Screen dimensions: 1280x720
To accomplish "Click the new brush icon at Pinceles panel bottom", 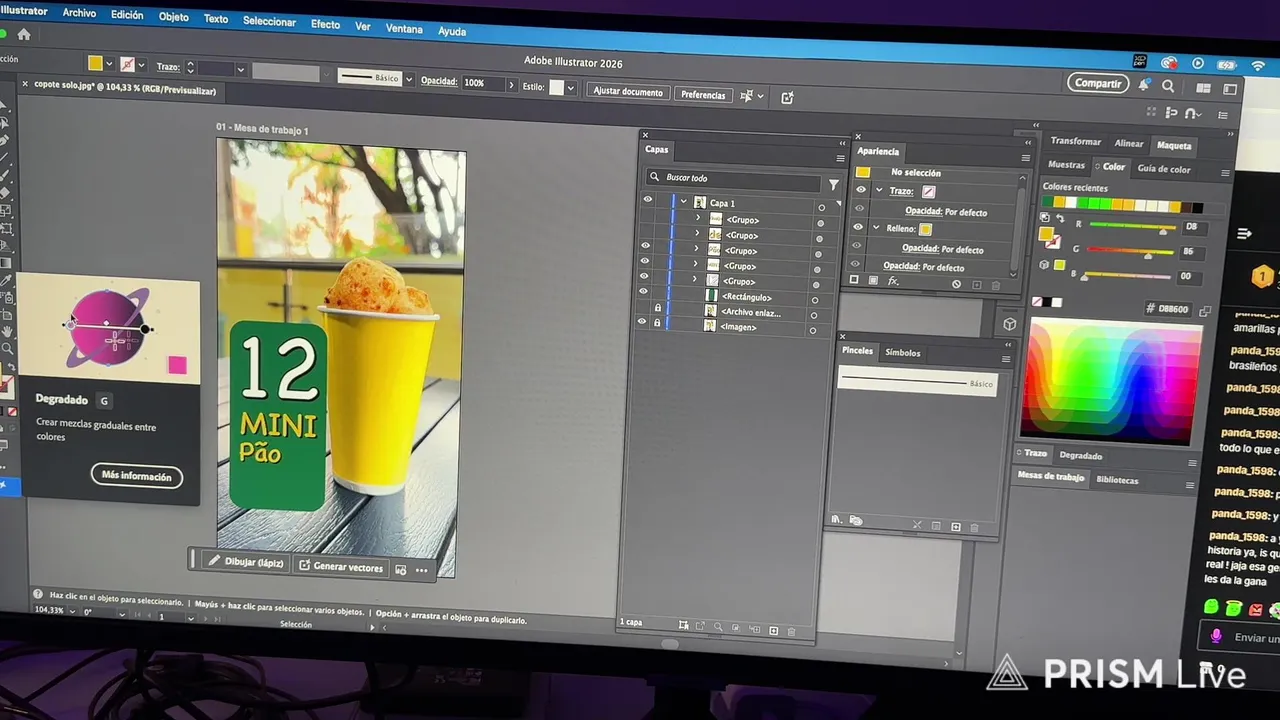I will click(x=955, y=527).
